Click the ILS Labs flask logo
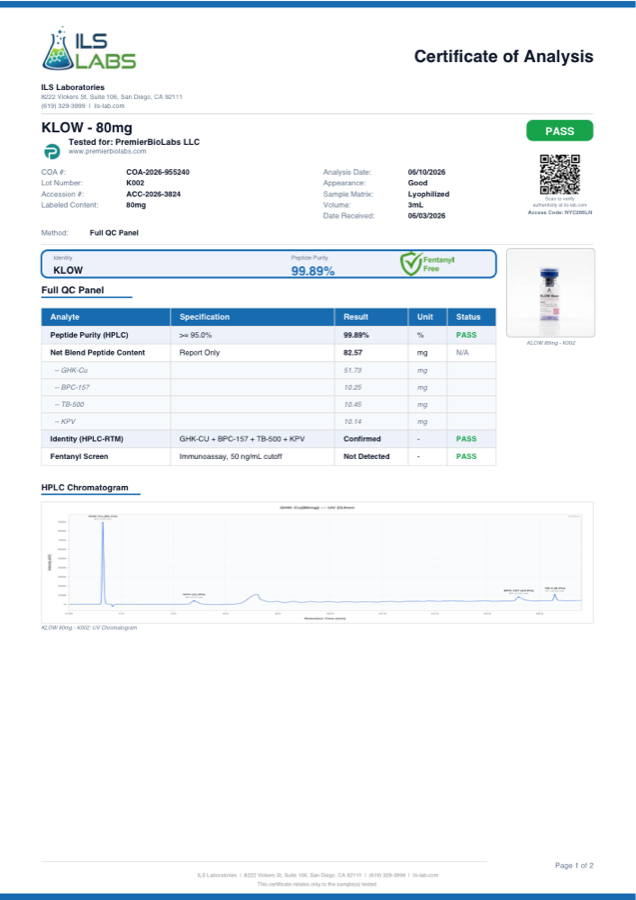 [x=89, y=49]
